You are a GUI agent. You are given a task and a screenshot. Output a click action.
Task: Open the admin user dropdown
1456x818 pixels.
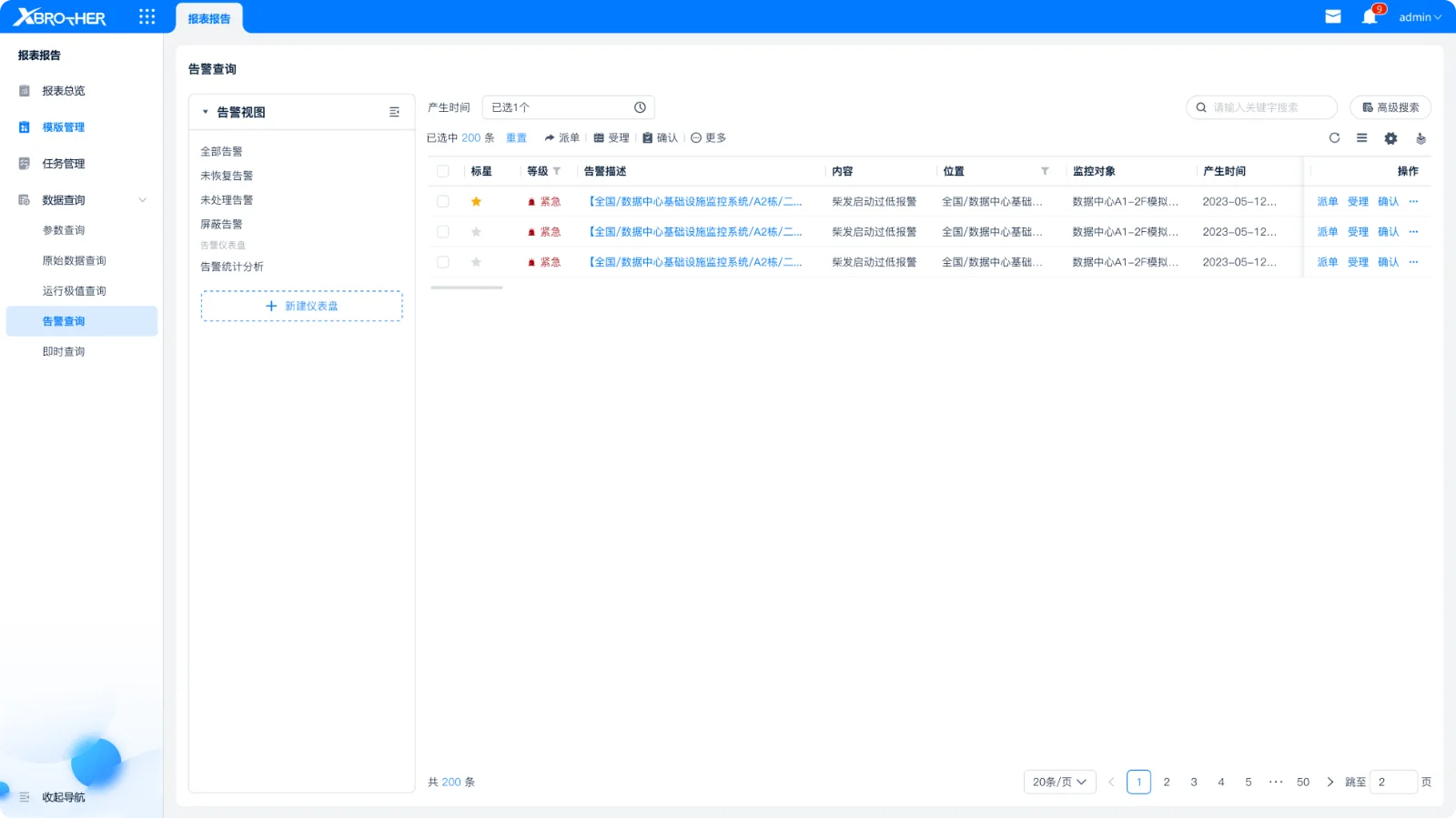1420,17
